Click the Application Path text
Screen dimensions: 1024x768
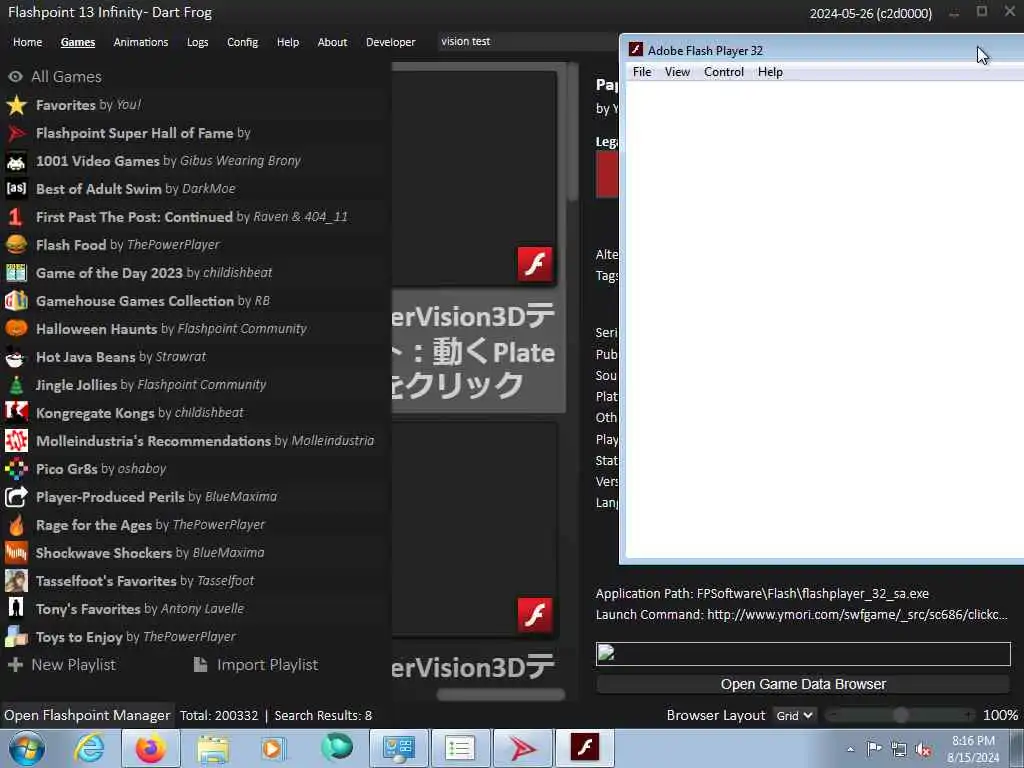762,594
